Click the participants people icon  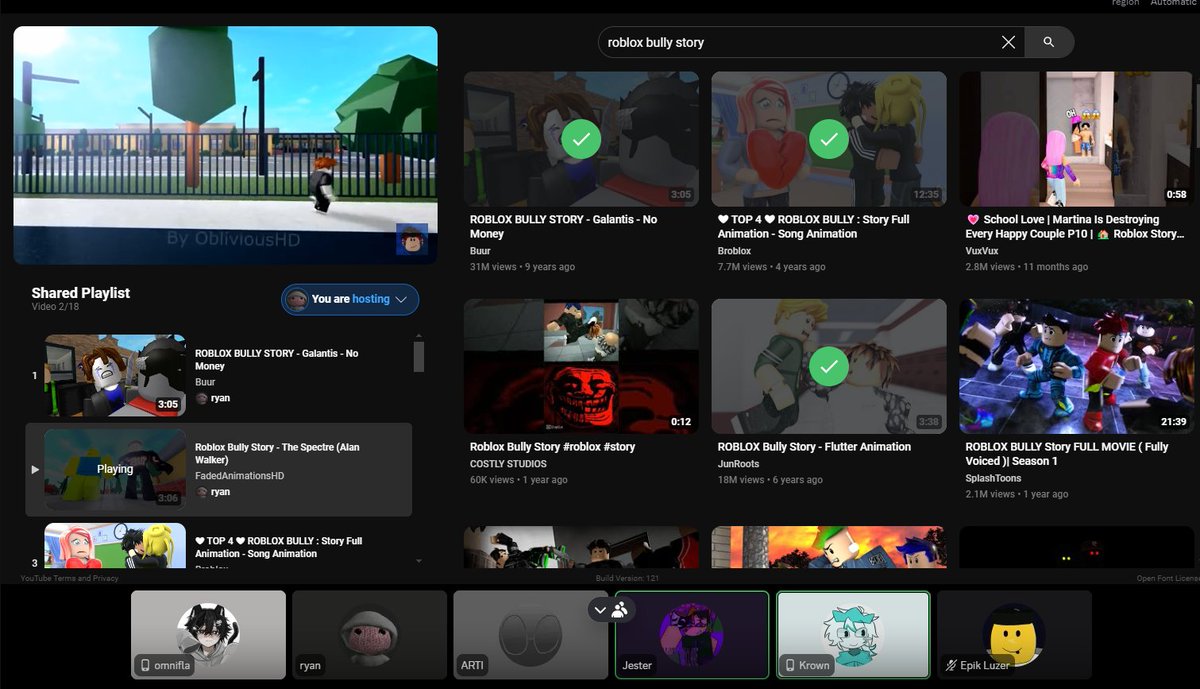click(620, 609)
